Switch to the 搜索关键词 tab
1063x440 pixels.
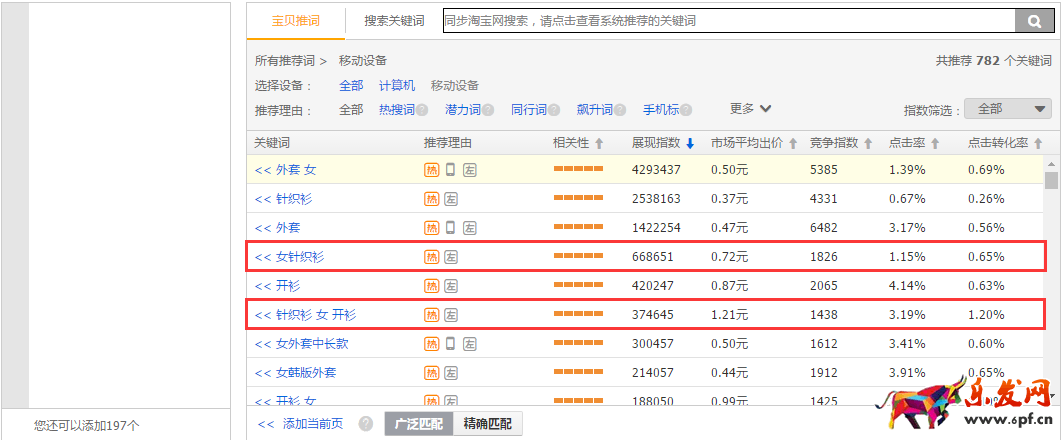coord(394,21)
